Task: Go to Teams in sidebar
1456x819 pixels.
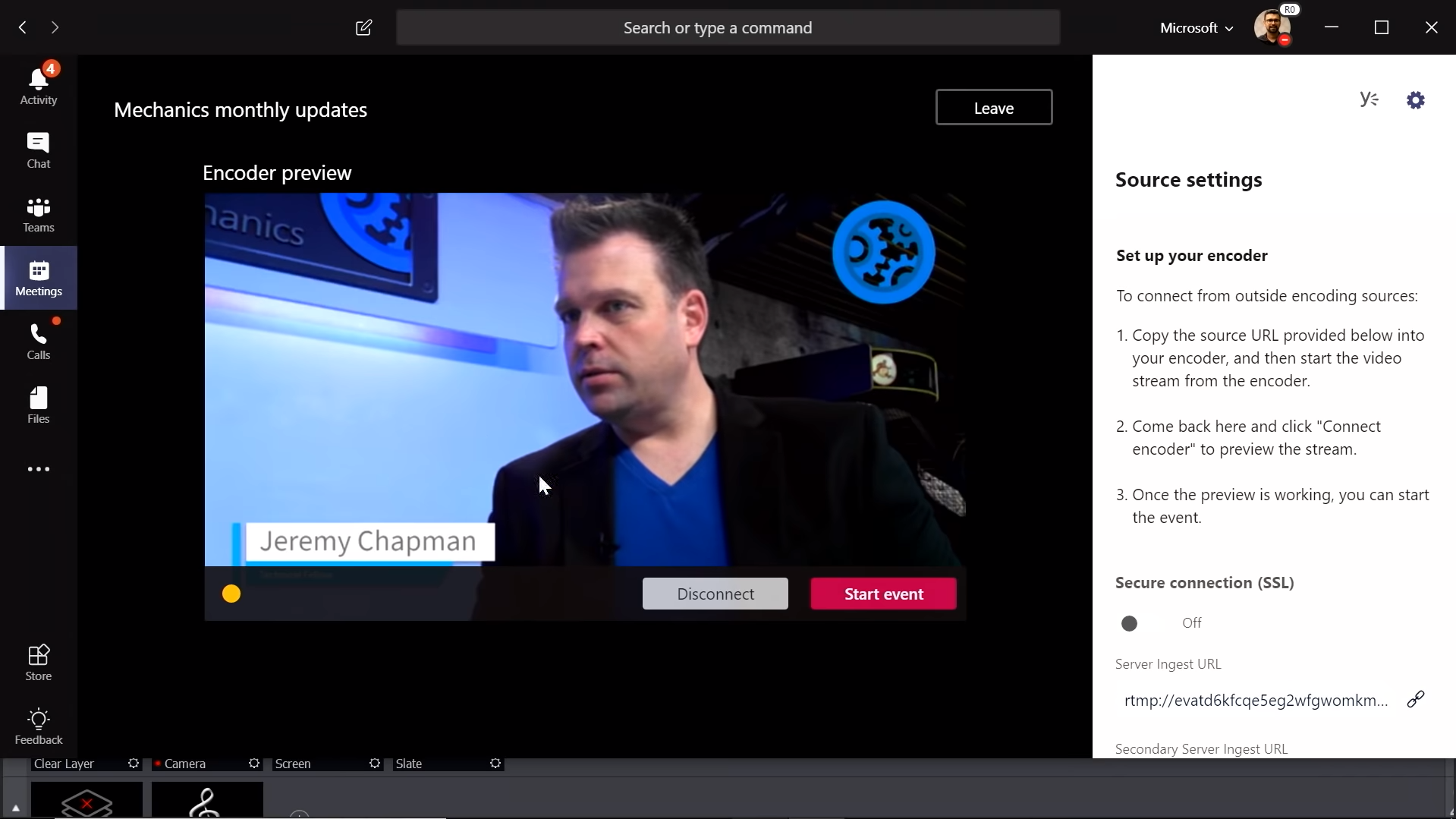Action: [x=39, y=214]
